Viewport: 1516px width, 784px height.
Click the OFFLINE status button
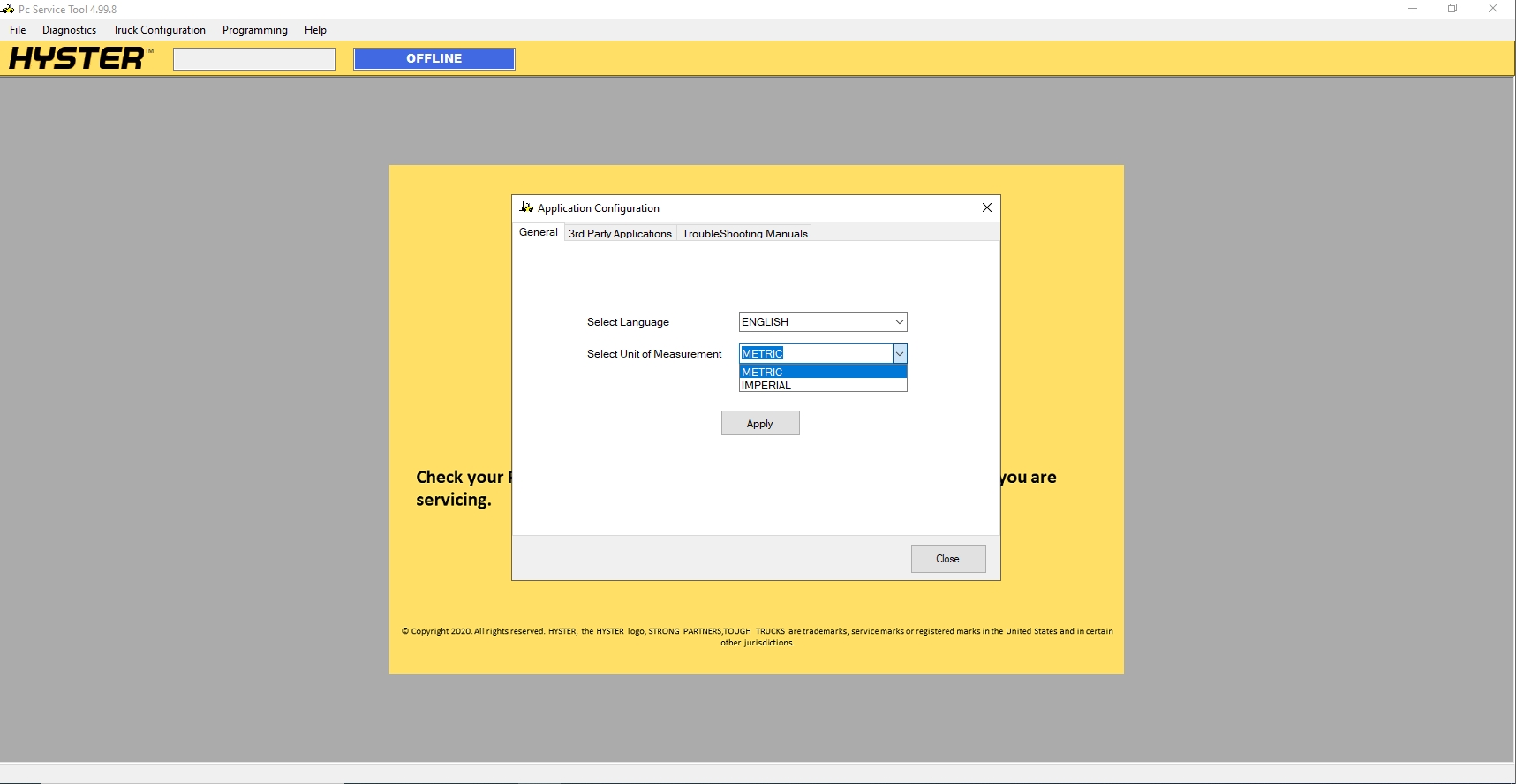[x=434, y=58]
